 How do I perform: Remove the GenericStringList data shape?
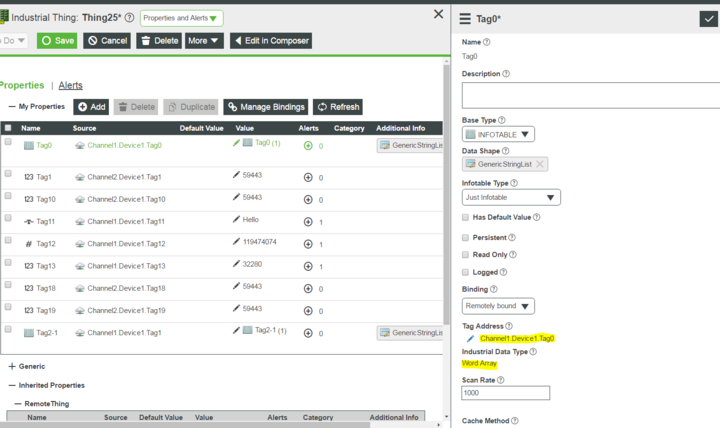(540, 164)
